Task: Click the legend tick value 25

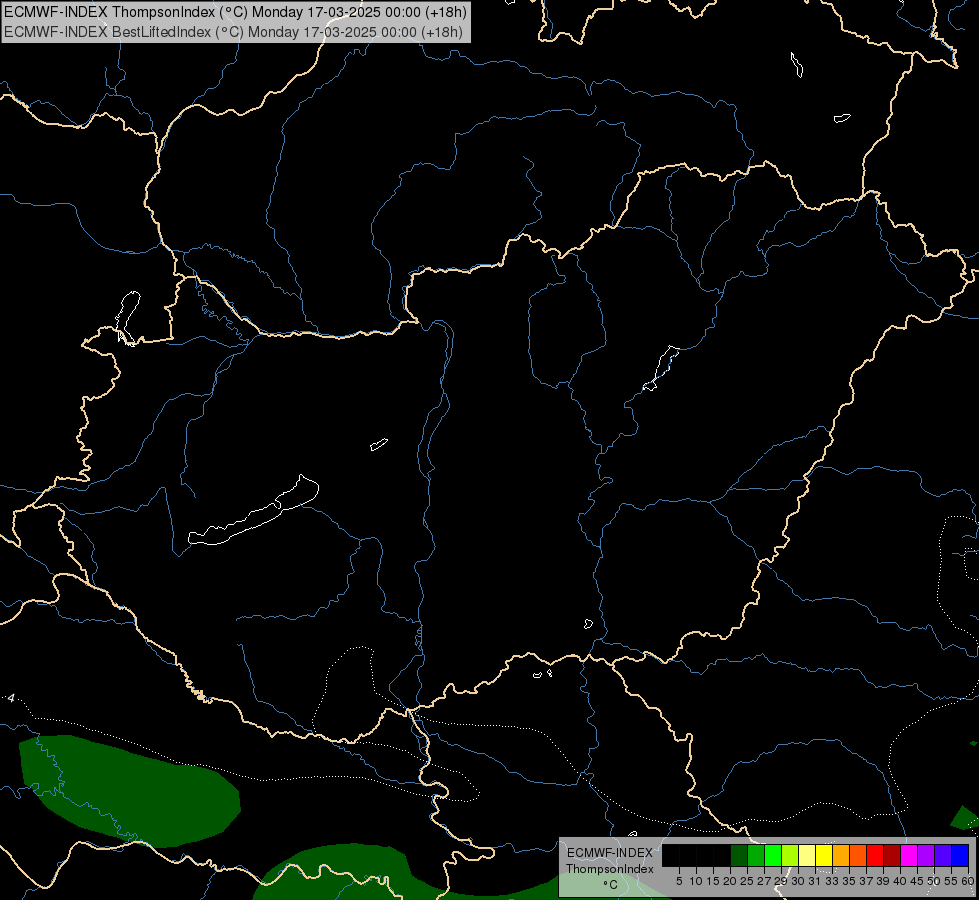Action: tap(747, 881)
